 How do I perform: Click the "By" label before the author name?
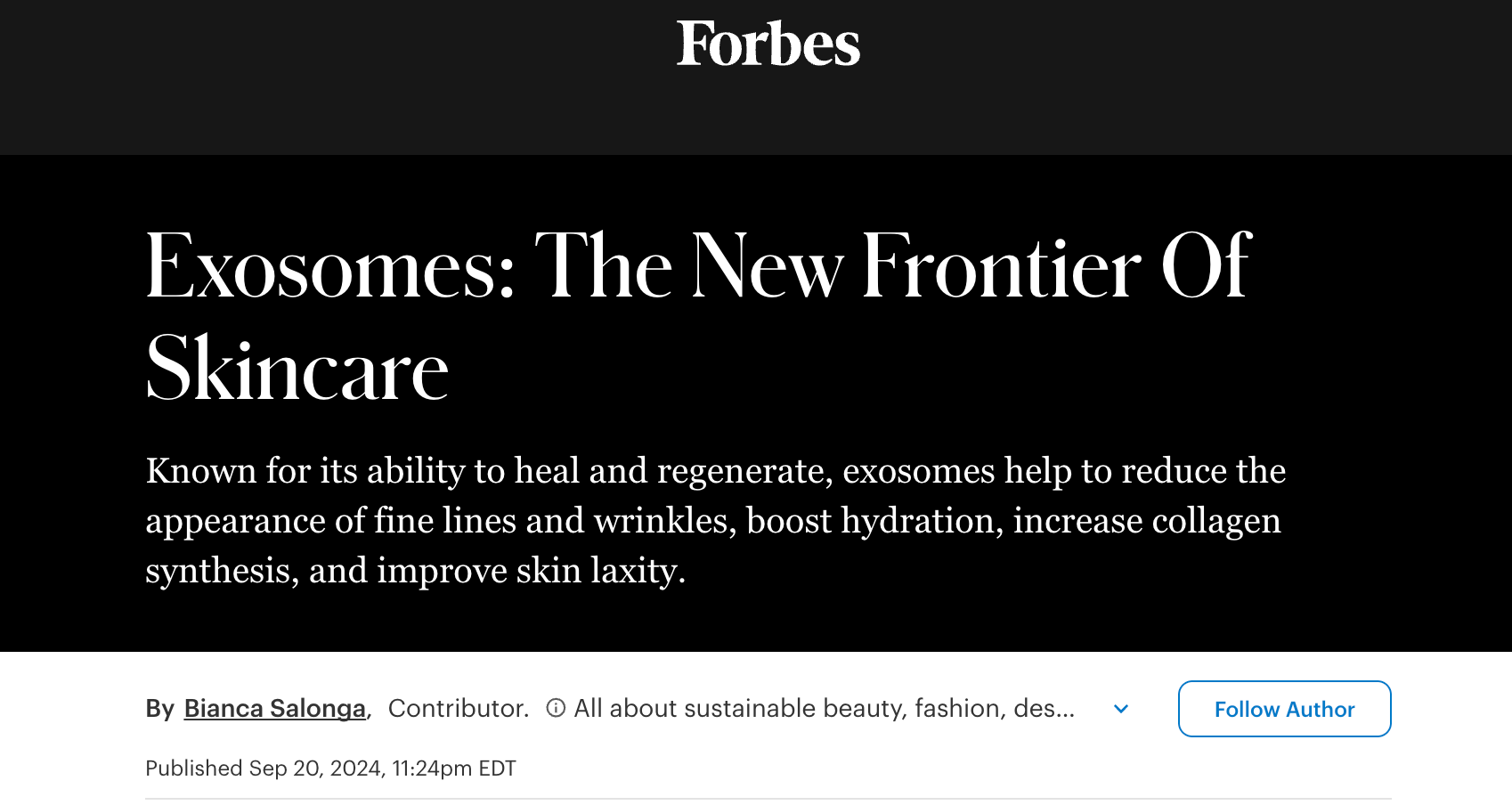tap(159, 708)
